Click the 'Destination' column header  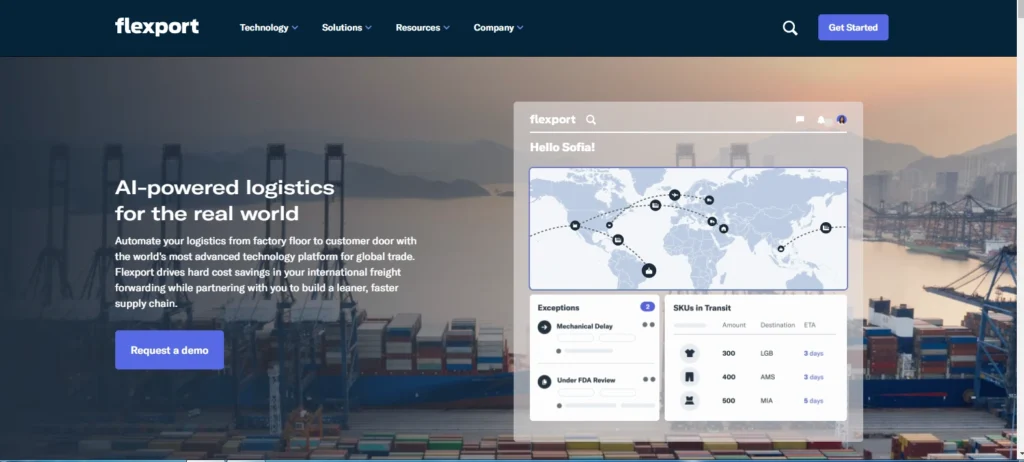tap(778, 325)
